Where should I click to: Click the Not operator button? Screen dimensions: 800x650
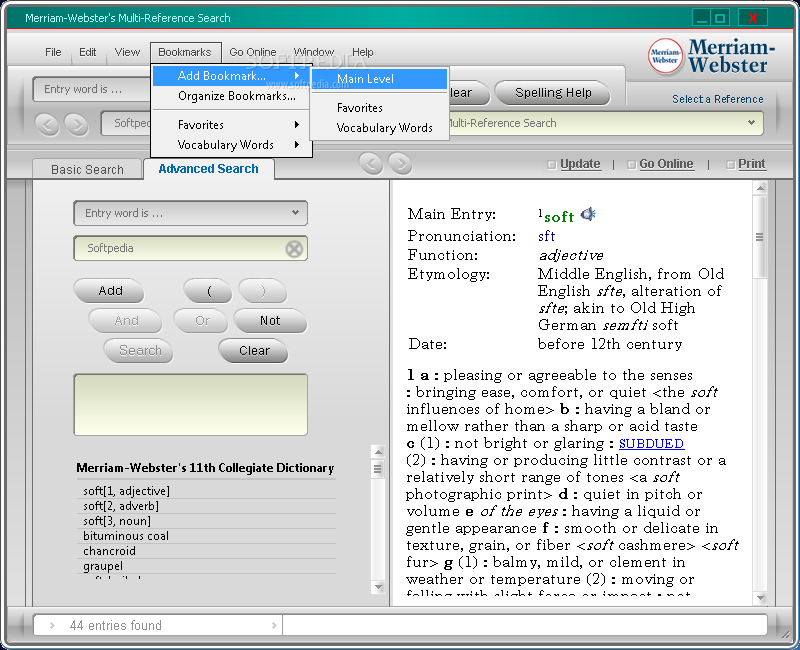click(270, 321)
